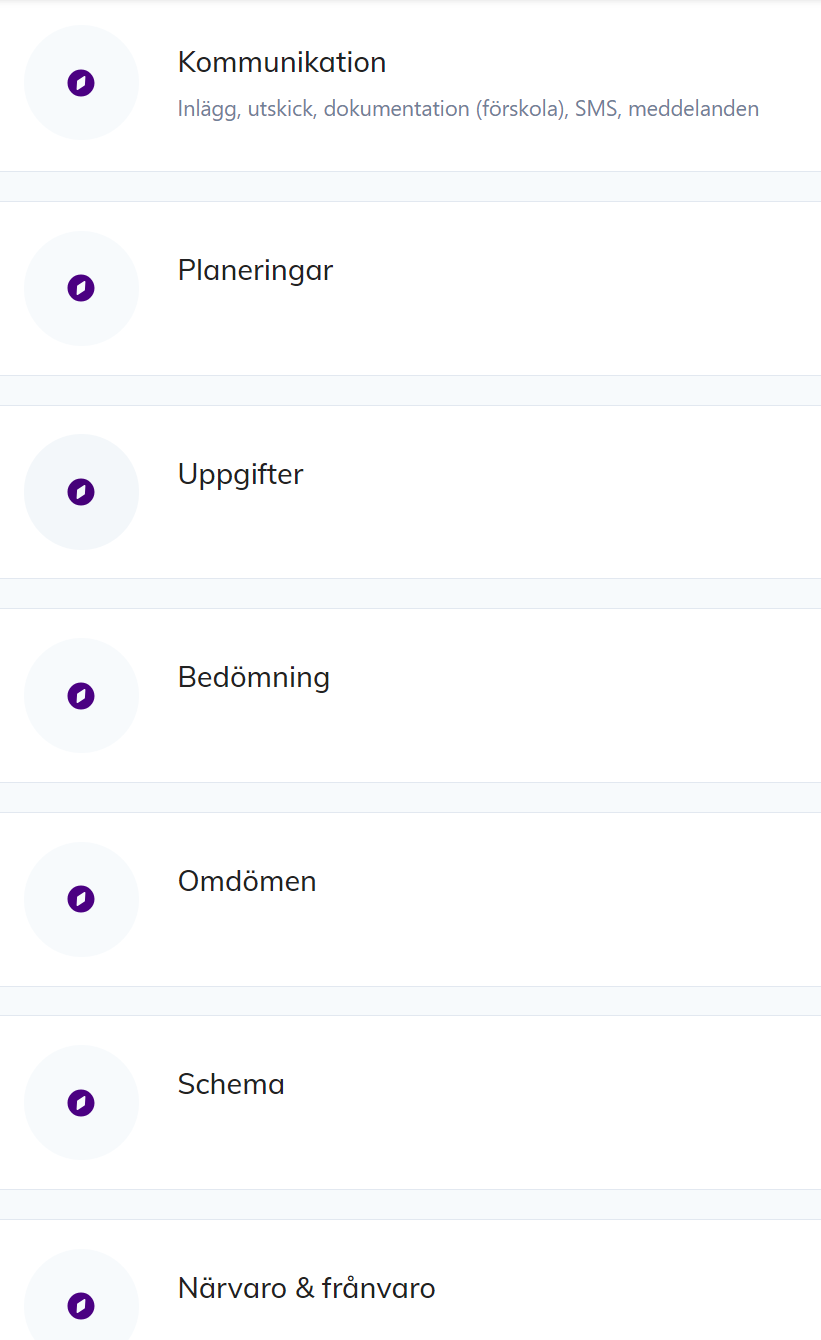Image resolution: width=821 pixels, height=1340 pixels.
Task: Select the icon next to Uppgifter
Action: pos(81,492)
